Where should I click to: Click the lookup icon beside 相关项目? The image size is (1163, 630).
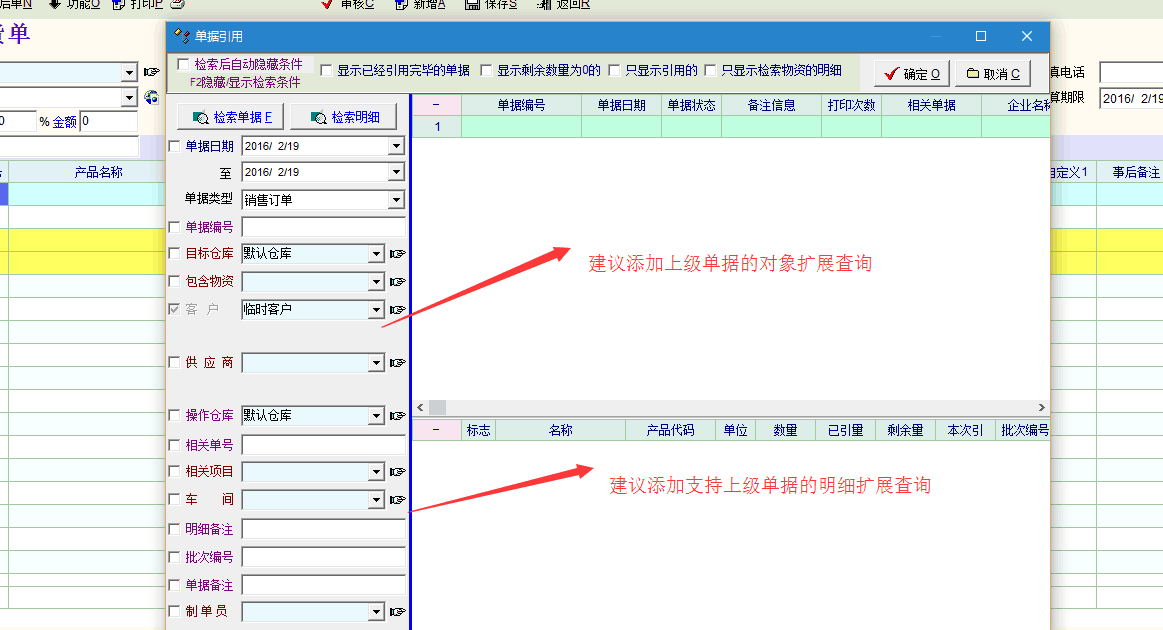398,472
